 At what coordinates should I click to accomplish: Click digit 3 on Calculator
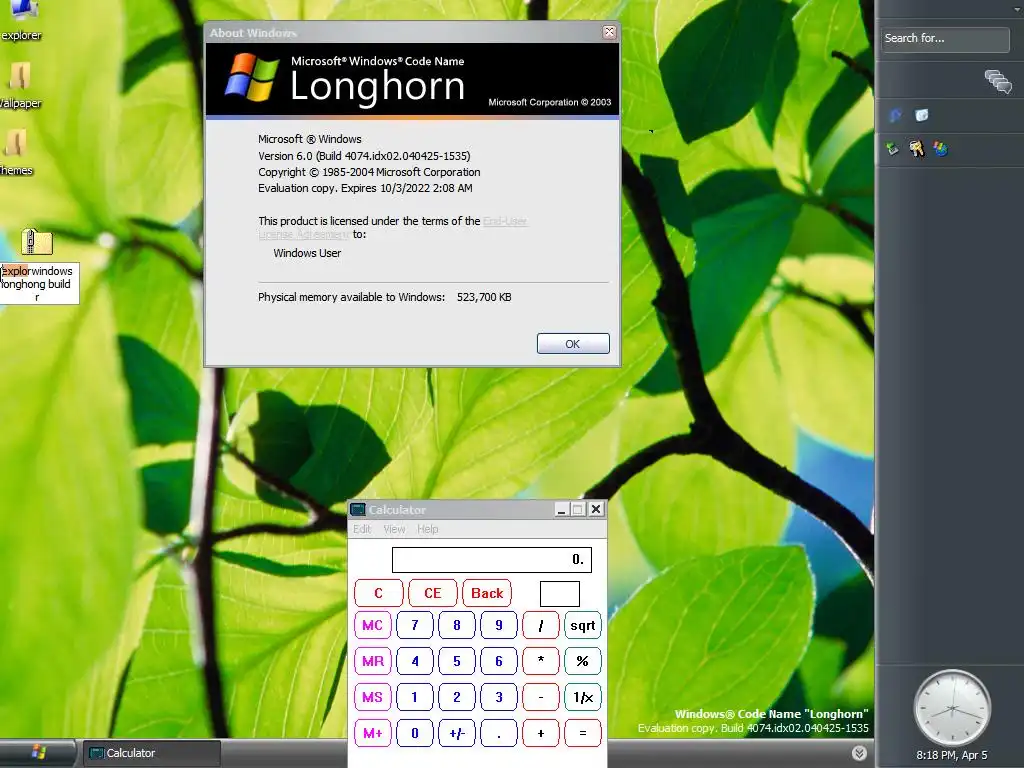(499, 697)
